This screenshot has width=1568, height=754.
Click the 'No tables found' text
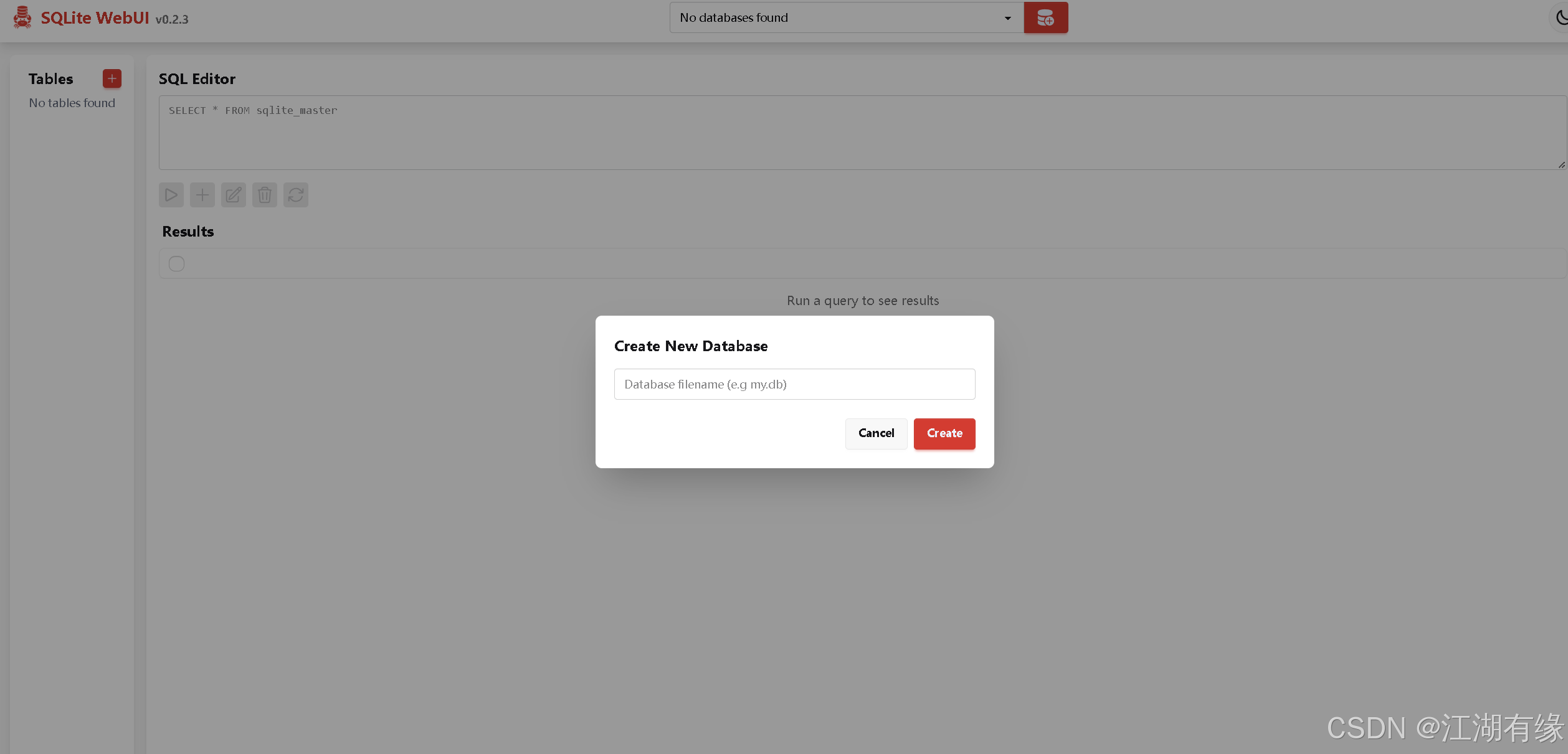pos(72,103)
